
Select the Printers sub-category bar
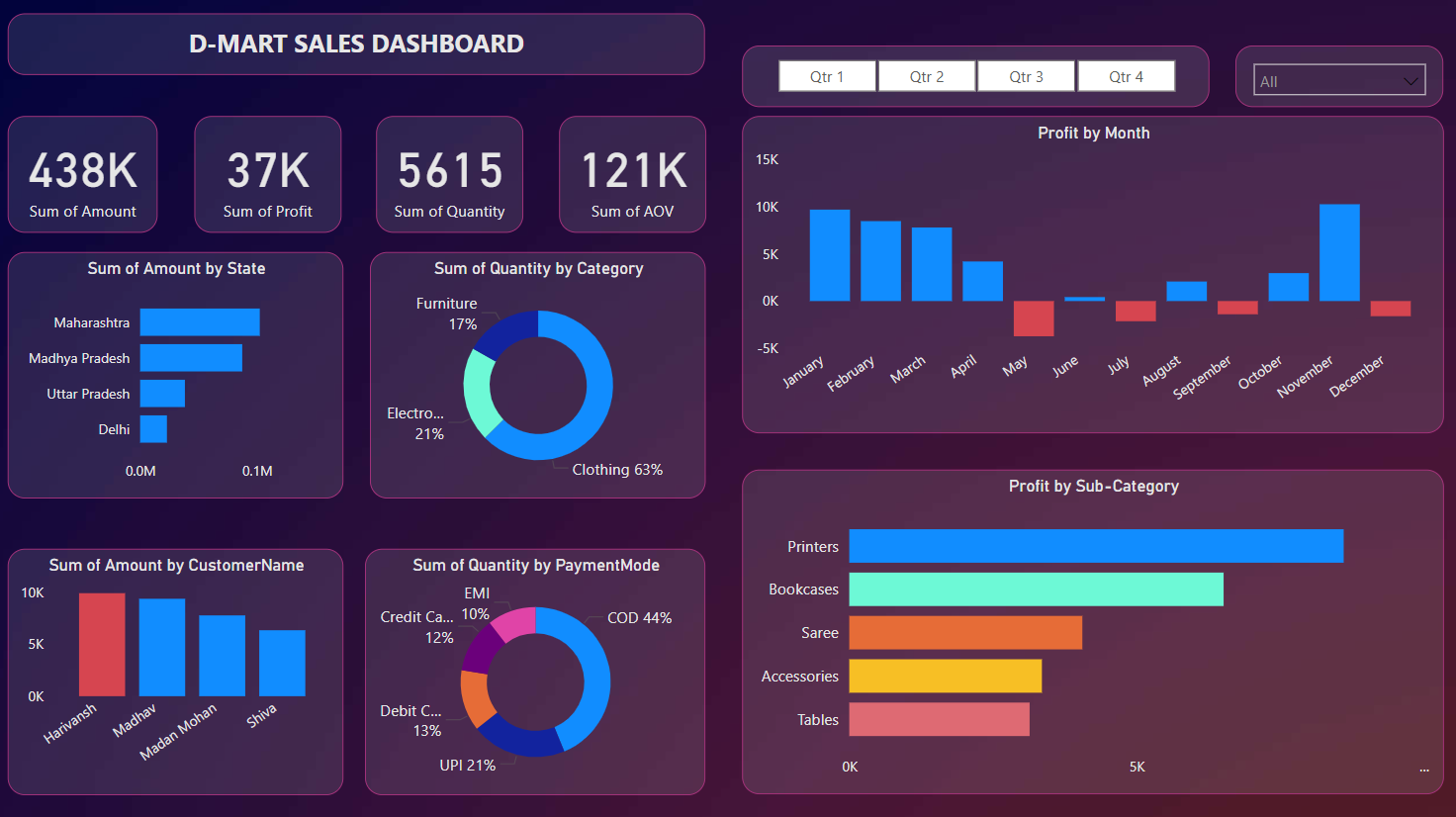click(1096, 546)
